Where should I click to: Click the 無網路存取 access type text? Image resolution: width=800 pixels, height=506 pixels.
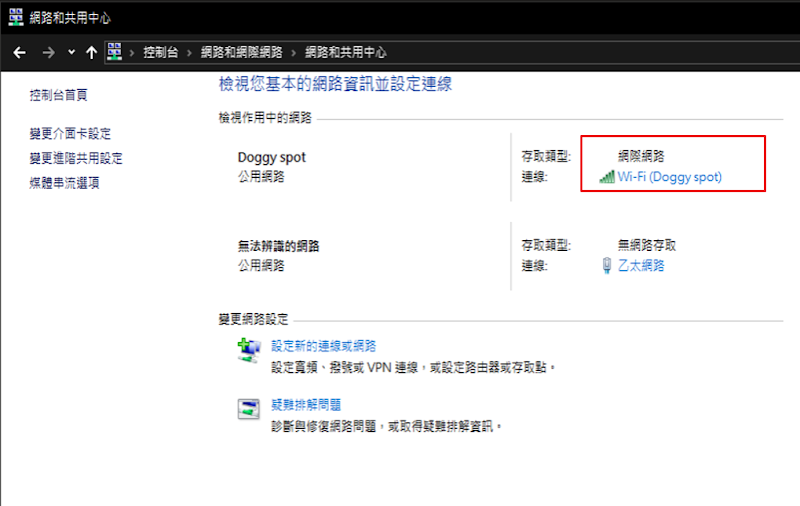[647, 245]
